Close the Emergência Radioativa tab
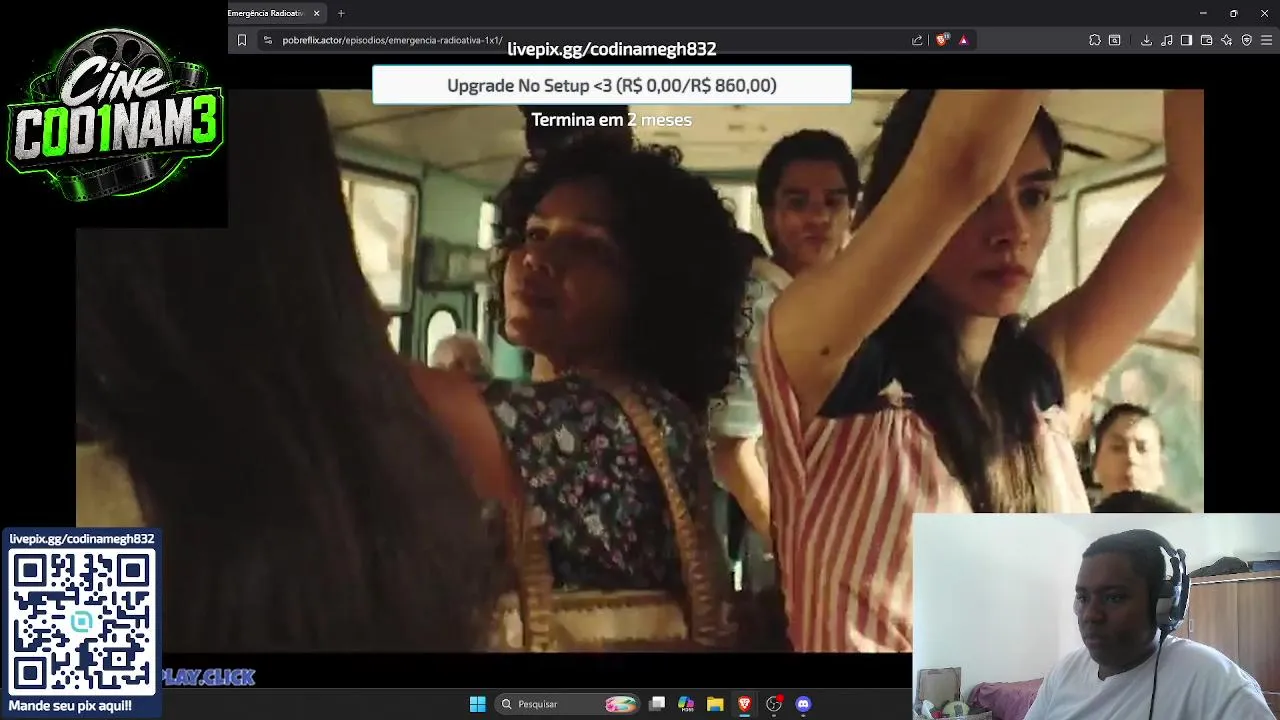 pos(316,13)
